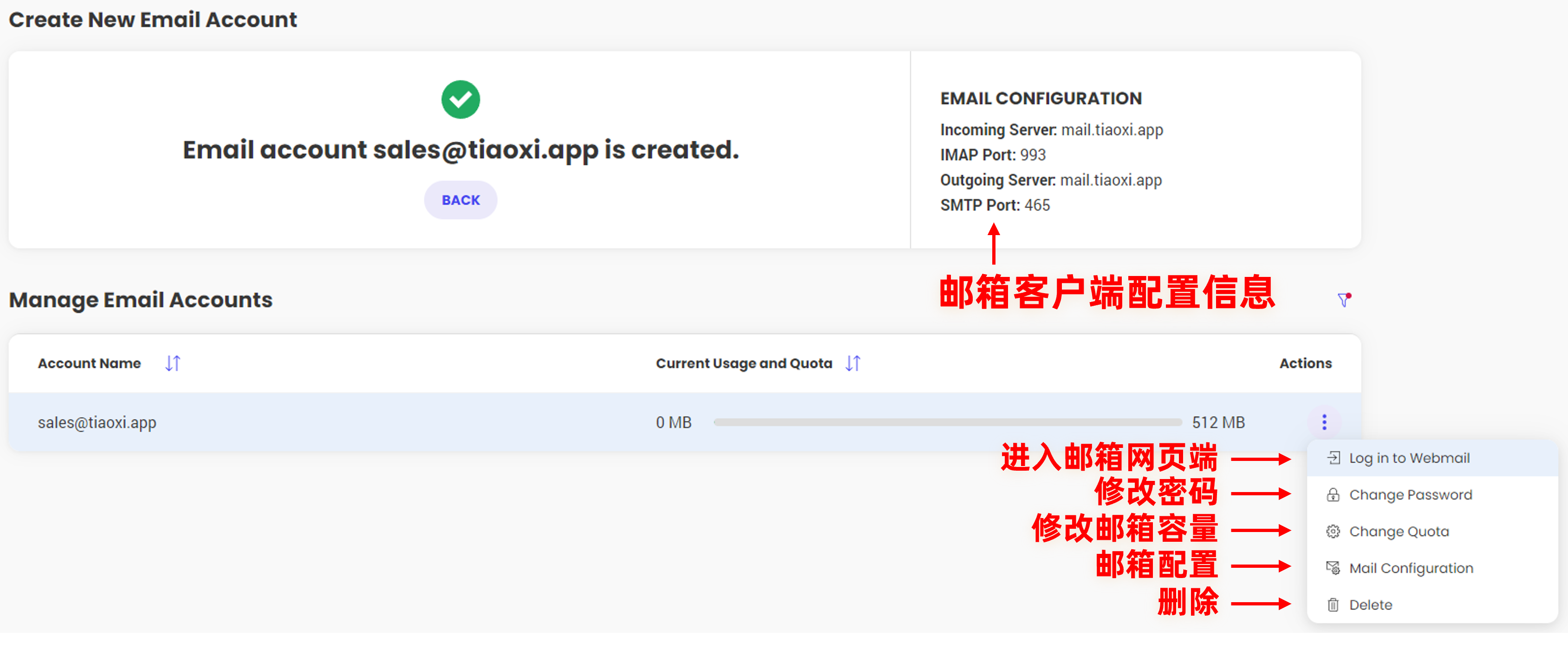Click the envelope icon beside Mail Configuration
The height and width of the screenshot is (657, 1568).
click(x=1333, y=567)
